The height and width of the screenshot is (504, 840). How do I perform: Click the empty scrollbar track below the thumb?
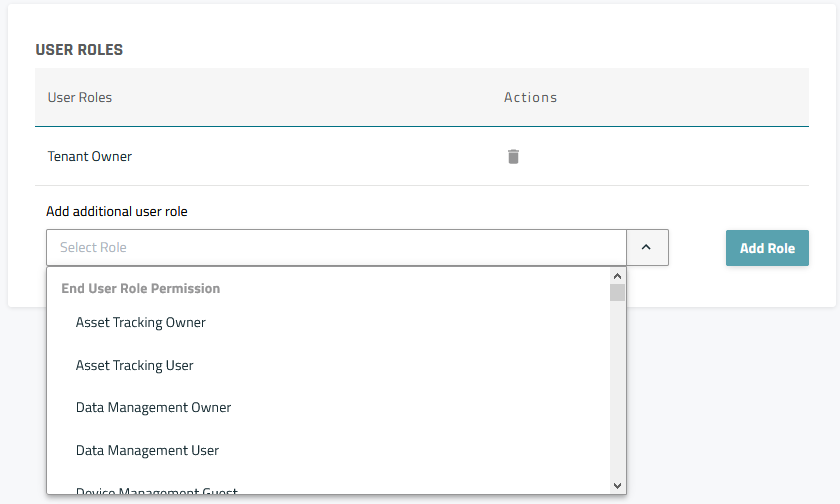pos(617,400)
